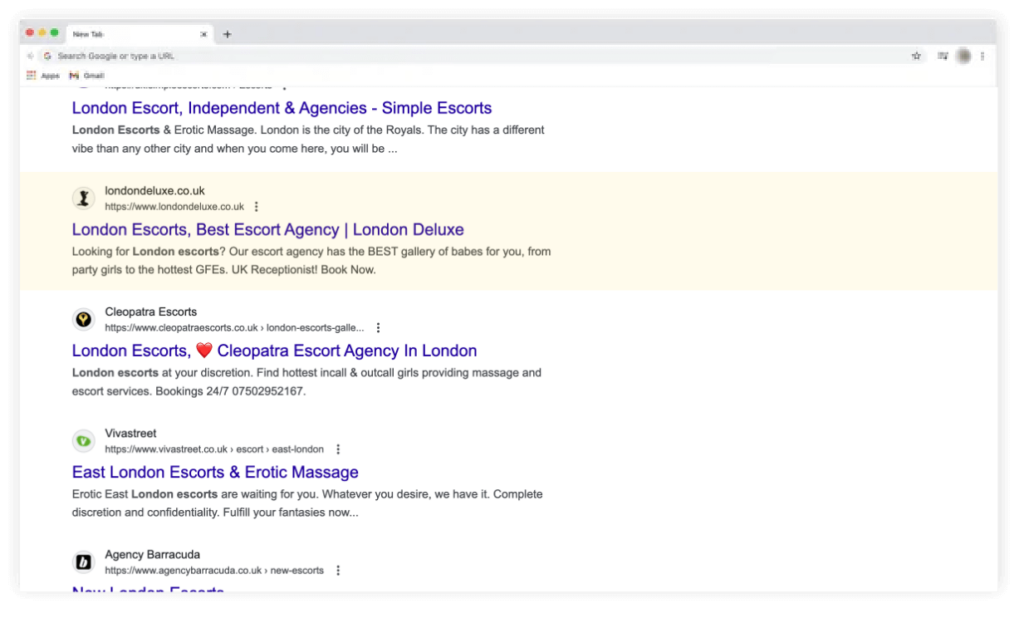The image size is (1024, 623).
Task: Open the media control icon in toolbar
Action: tap(942, 56)
